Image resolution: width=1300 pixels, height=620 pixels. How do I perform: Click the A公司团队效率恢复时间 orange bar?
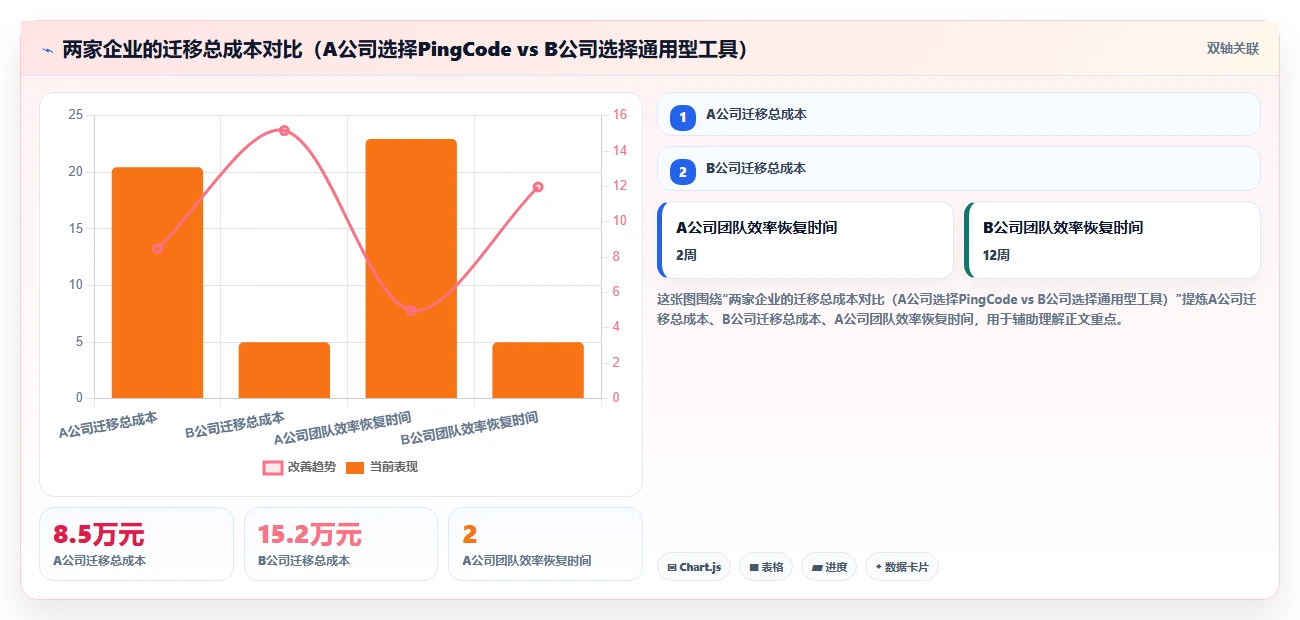(411, 268)
